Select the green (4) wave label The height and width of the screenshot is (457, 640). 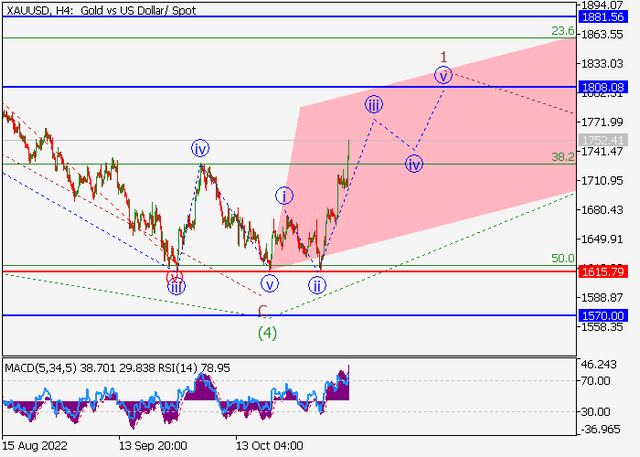[267, 333]
